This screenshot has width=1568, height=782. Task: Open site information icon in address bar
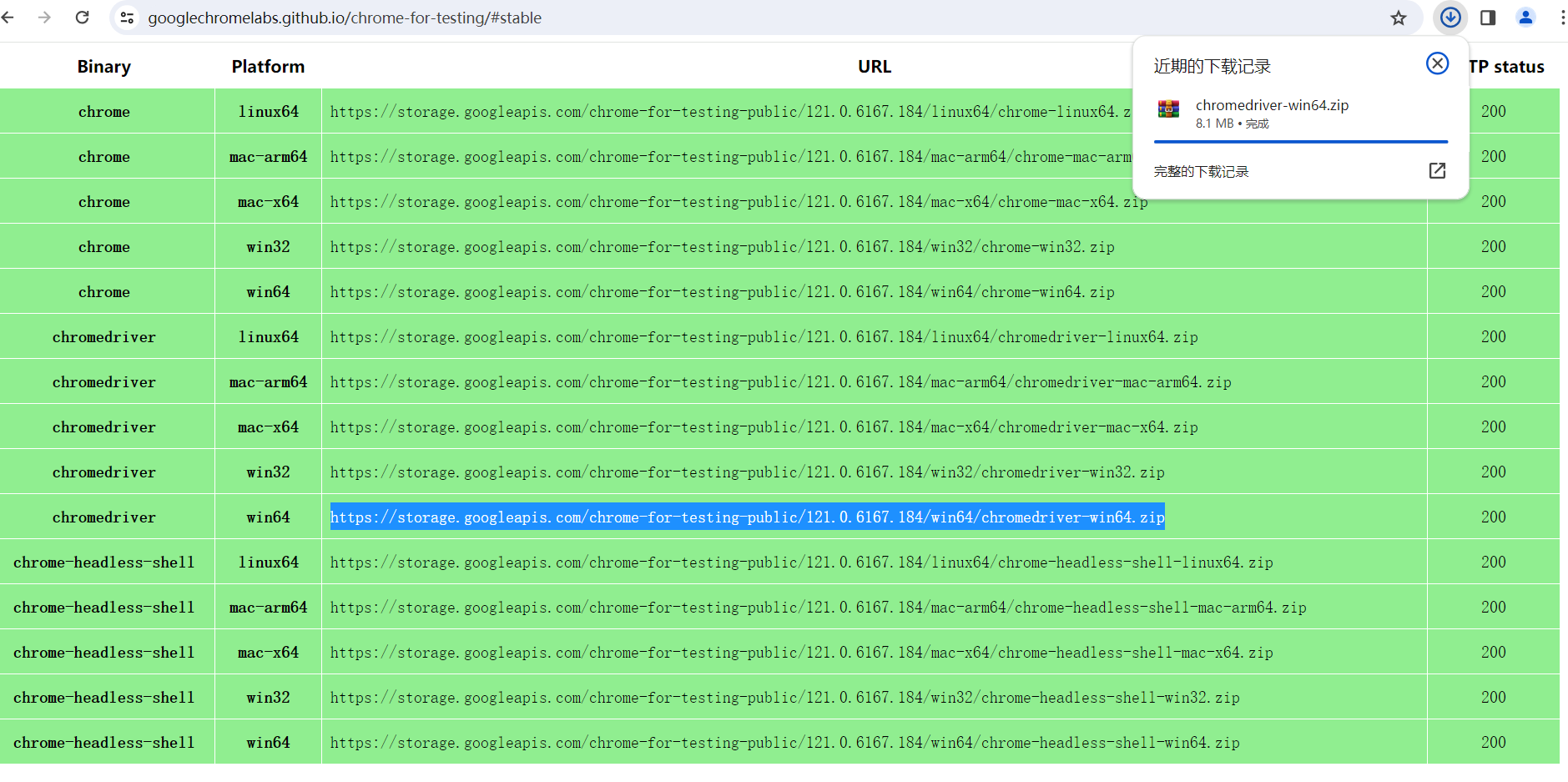127,18
